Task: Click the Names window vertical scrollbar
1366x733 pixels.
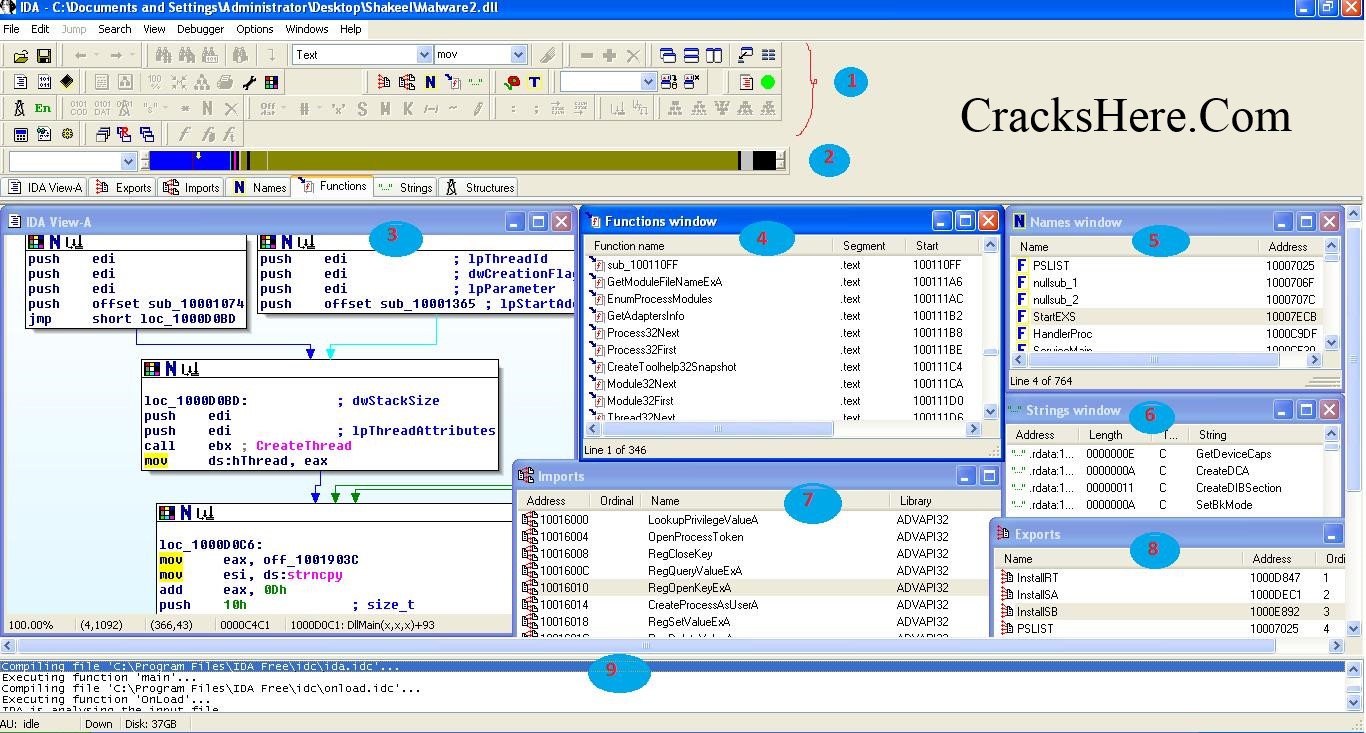Action: 1331,294
